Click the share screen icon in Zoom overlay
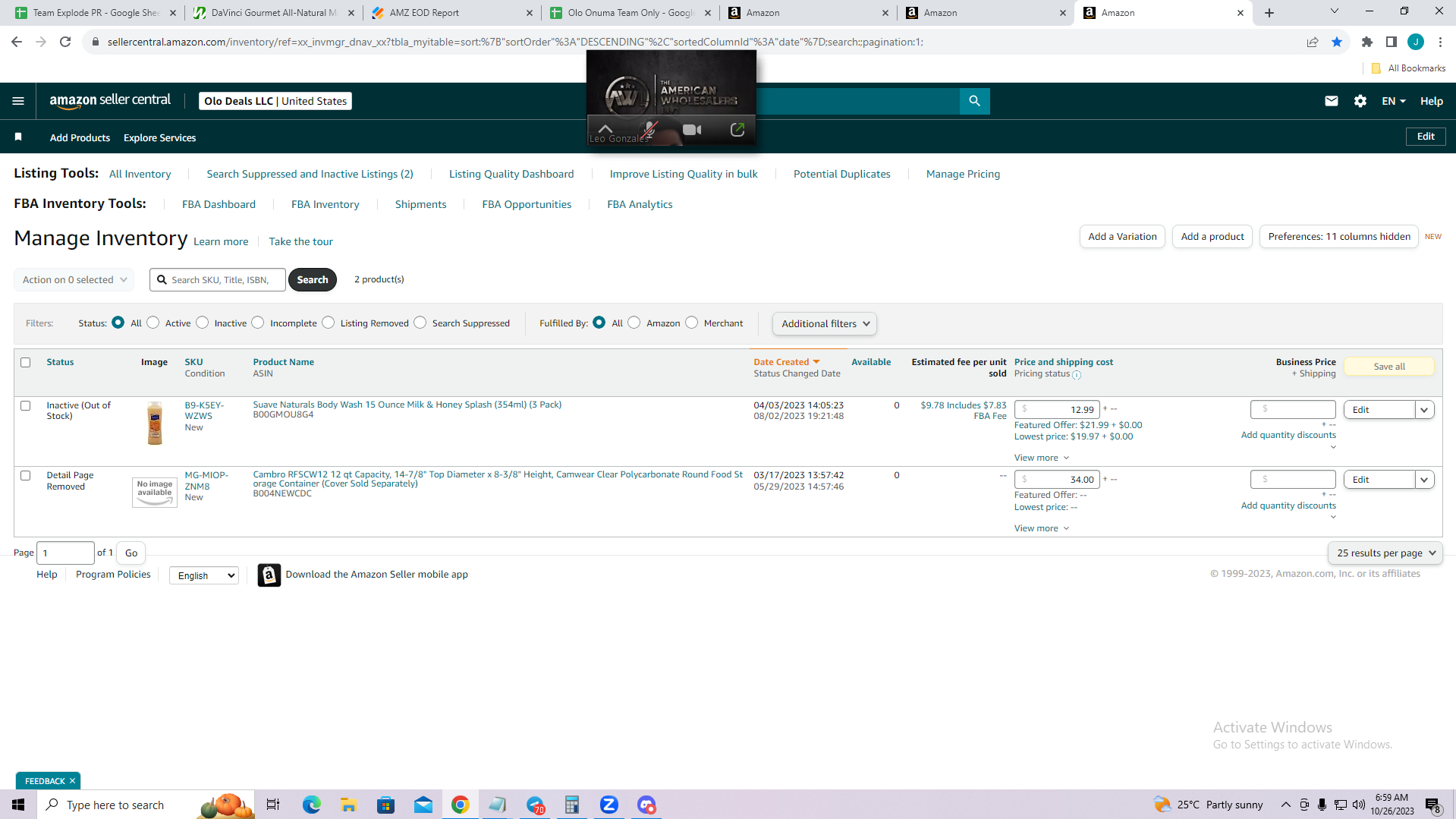Image resolution: width=1456 pixels, height=819 pixels. click(737, 130)
